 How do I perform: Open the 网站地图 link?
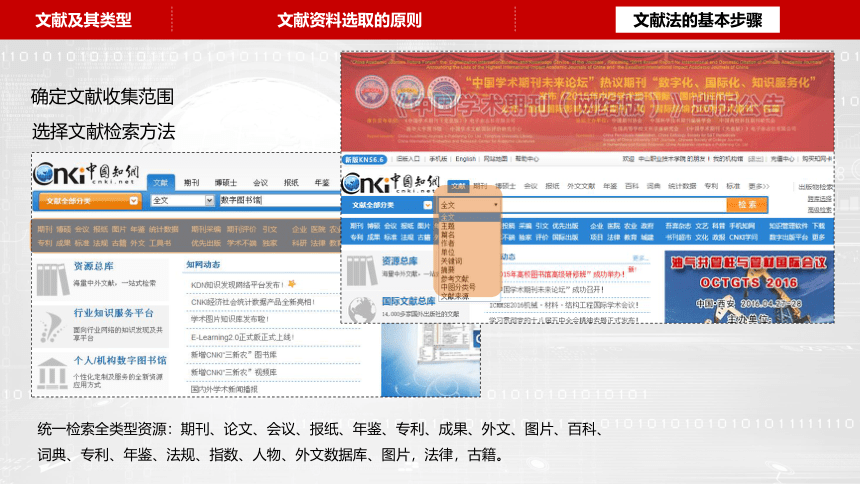(x=495, y=159)
